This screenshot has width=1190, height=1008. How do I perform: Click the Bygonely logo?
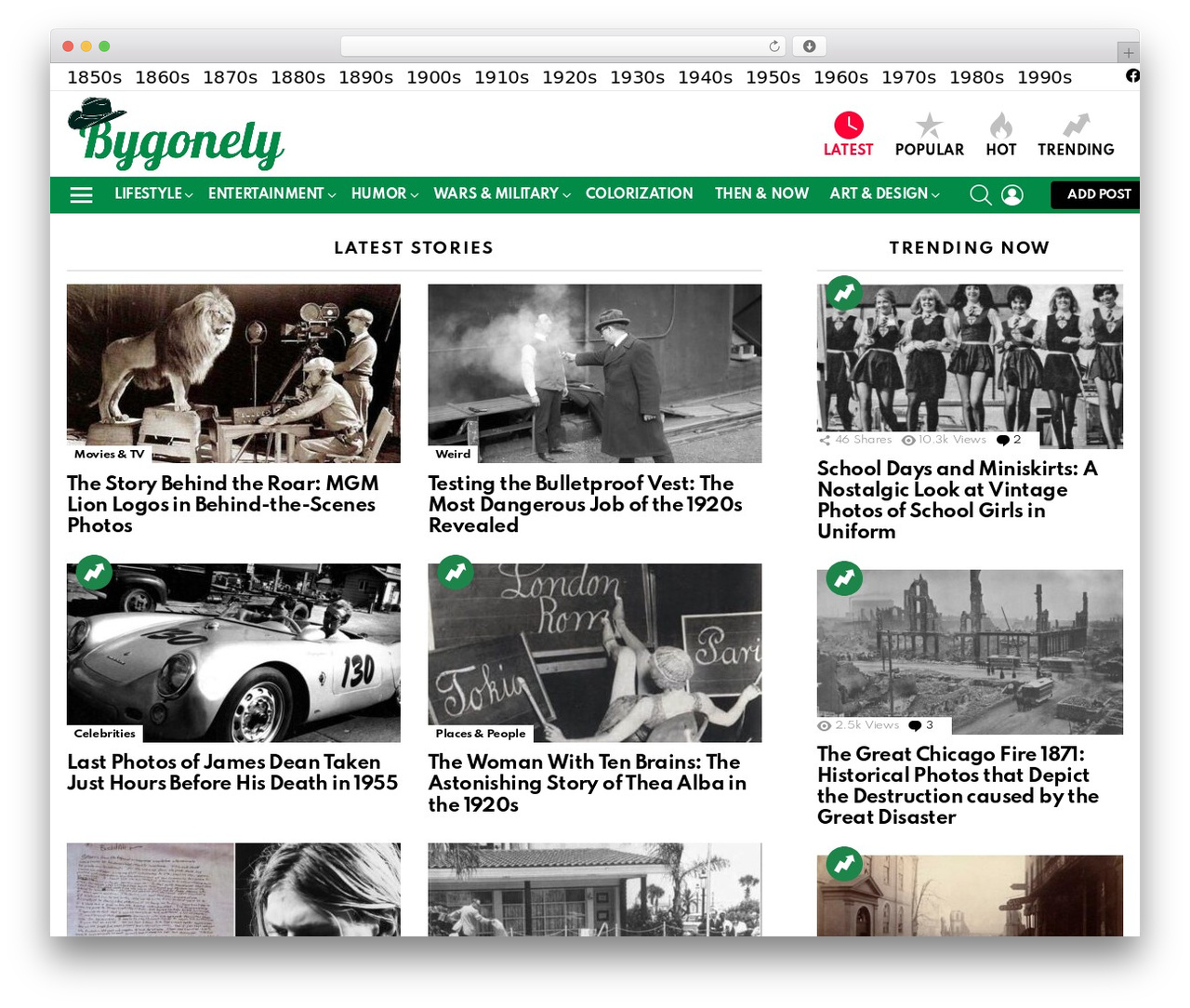click(176, 135)
